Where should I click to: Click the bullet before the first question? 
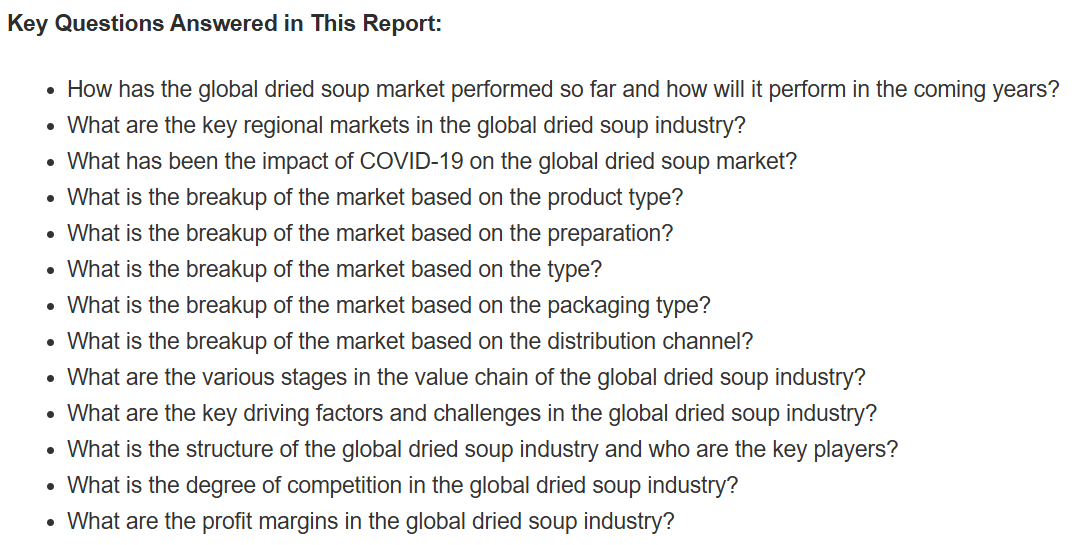[x=50, y=92]
